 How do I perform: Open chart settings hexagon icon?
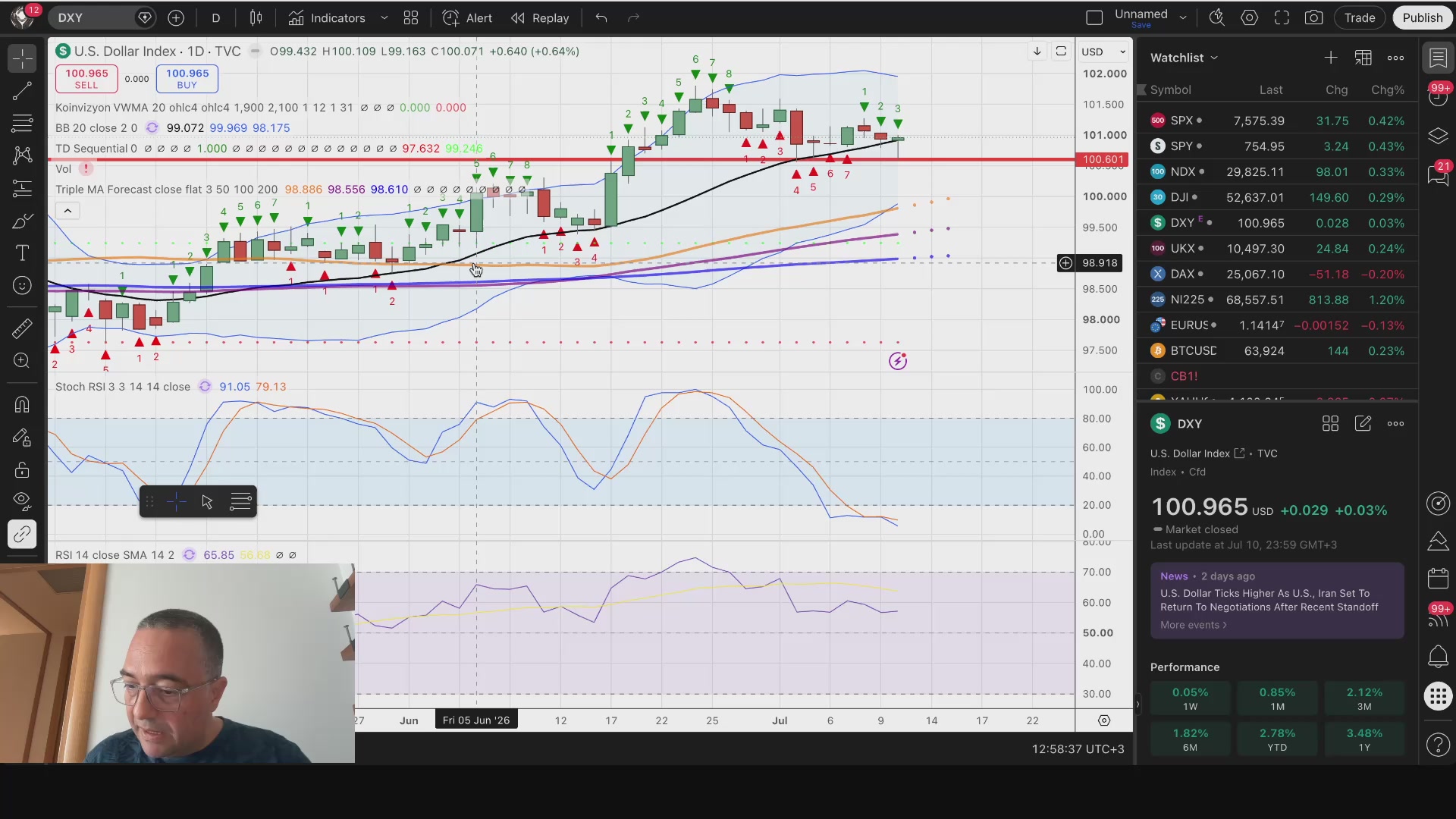[x=1250, y=18]
